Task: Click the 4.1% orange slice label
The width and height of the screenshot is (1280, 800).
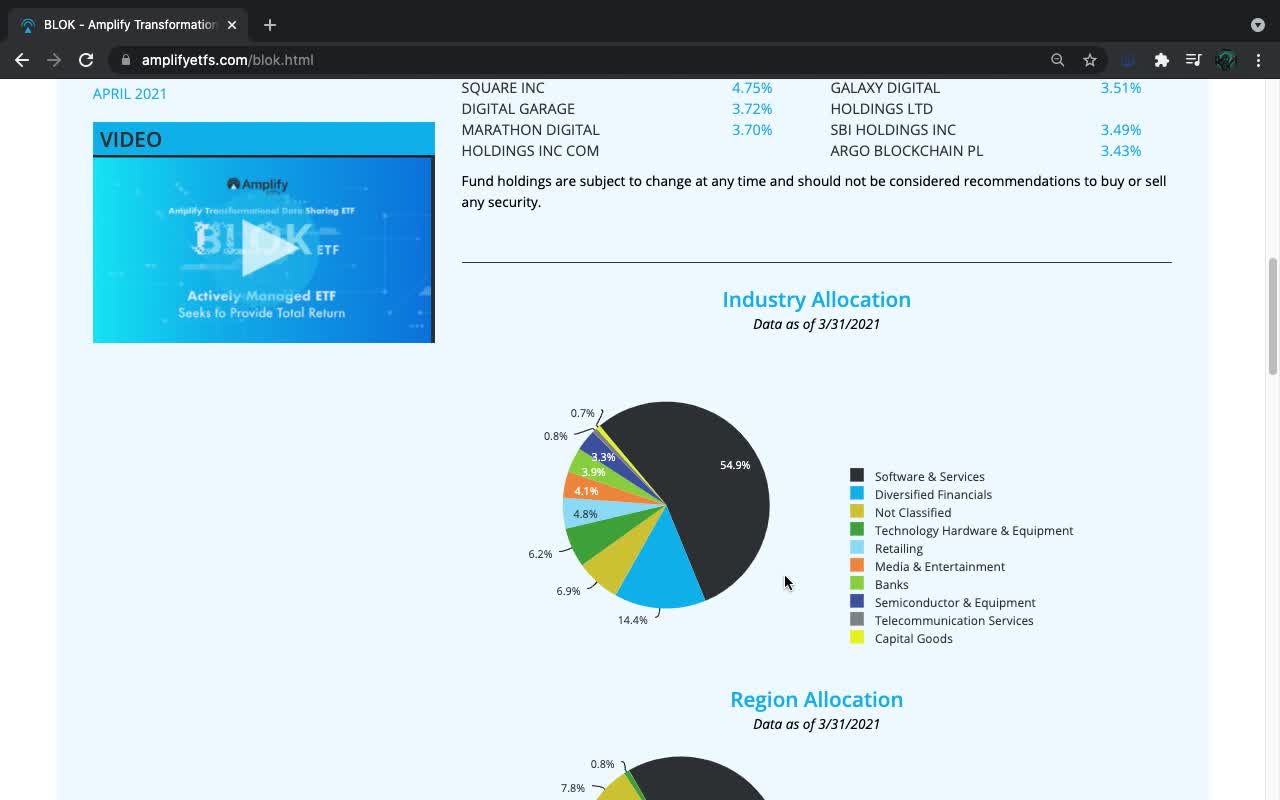Action: (586, 491)
